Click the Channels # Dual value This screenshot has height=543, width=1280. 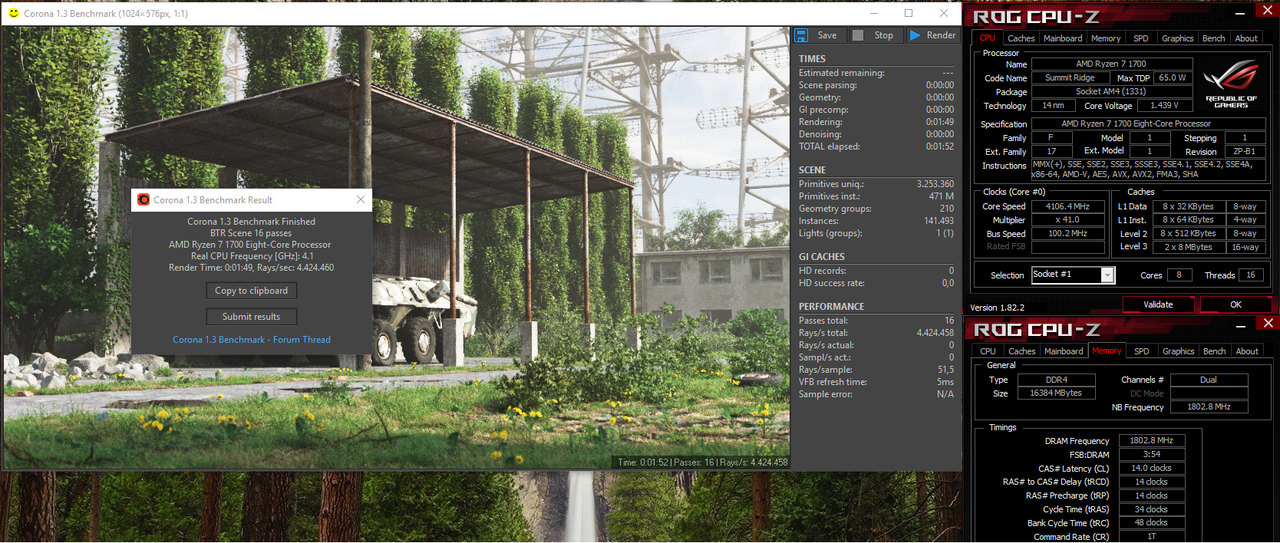click(1210, 380)
